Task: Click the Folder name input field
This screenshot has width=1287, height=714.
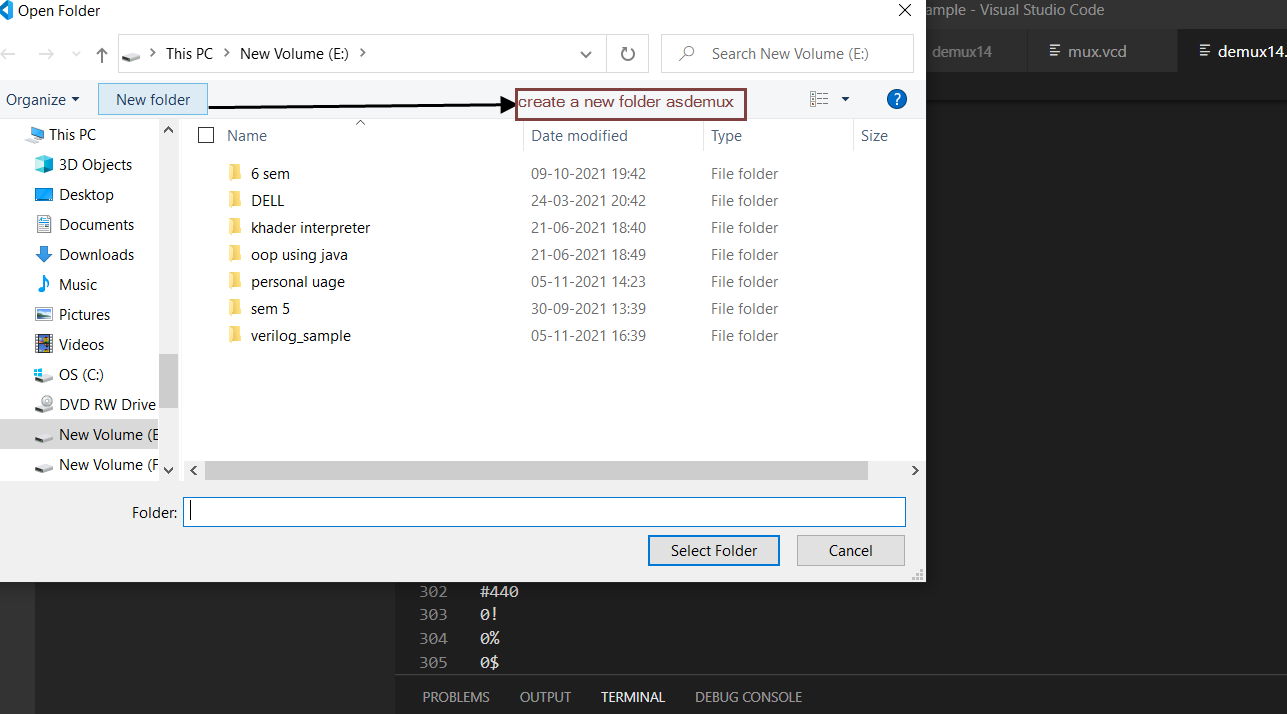Action: [544, 512]
